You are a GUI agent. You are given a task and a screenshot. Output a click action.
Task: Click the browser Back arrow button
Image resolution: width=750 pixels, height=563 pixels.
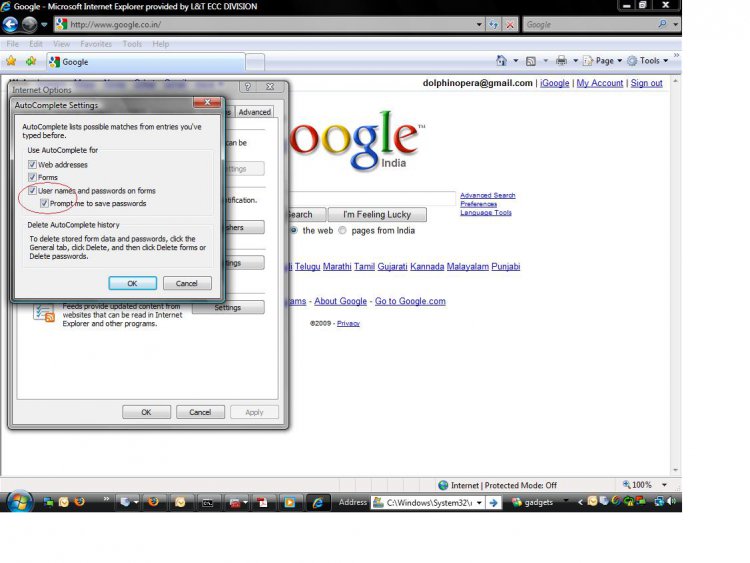coord(10,24)
